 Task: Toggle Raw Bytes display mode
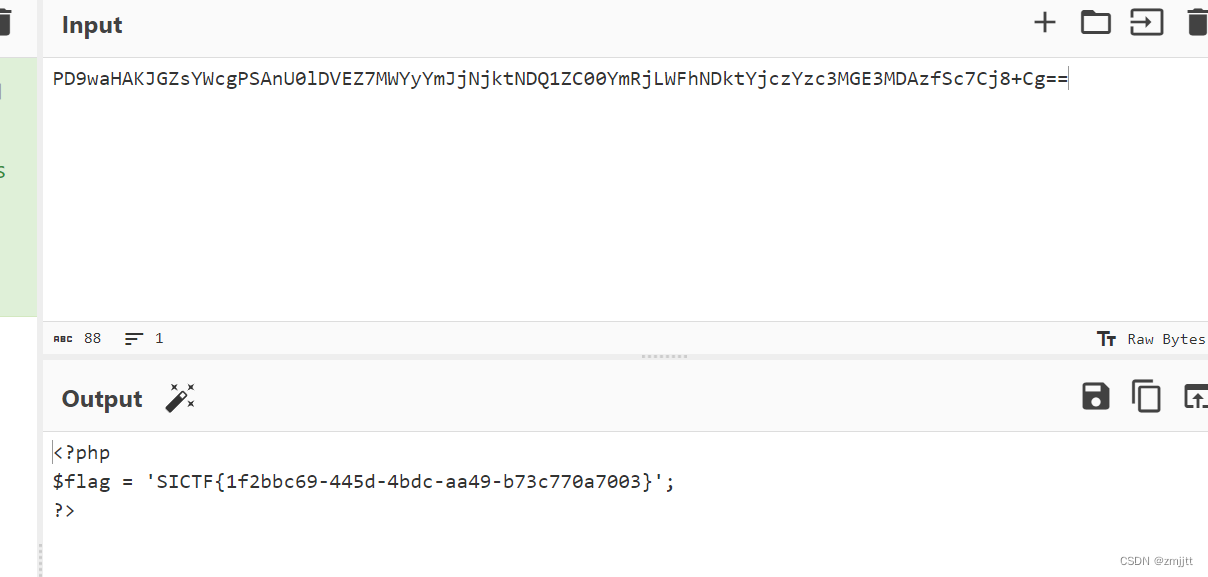(1168, 338)
